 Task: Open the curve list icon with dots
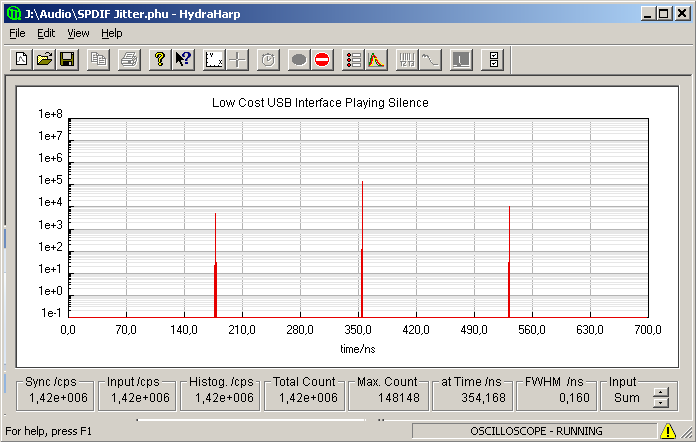(353, 59)
